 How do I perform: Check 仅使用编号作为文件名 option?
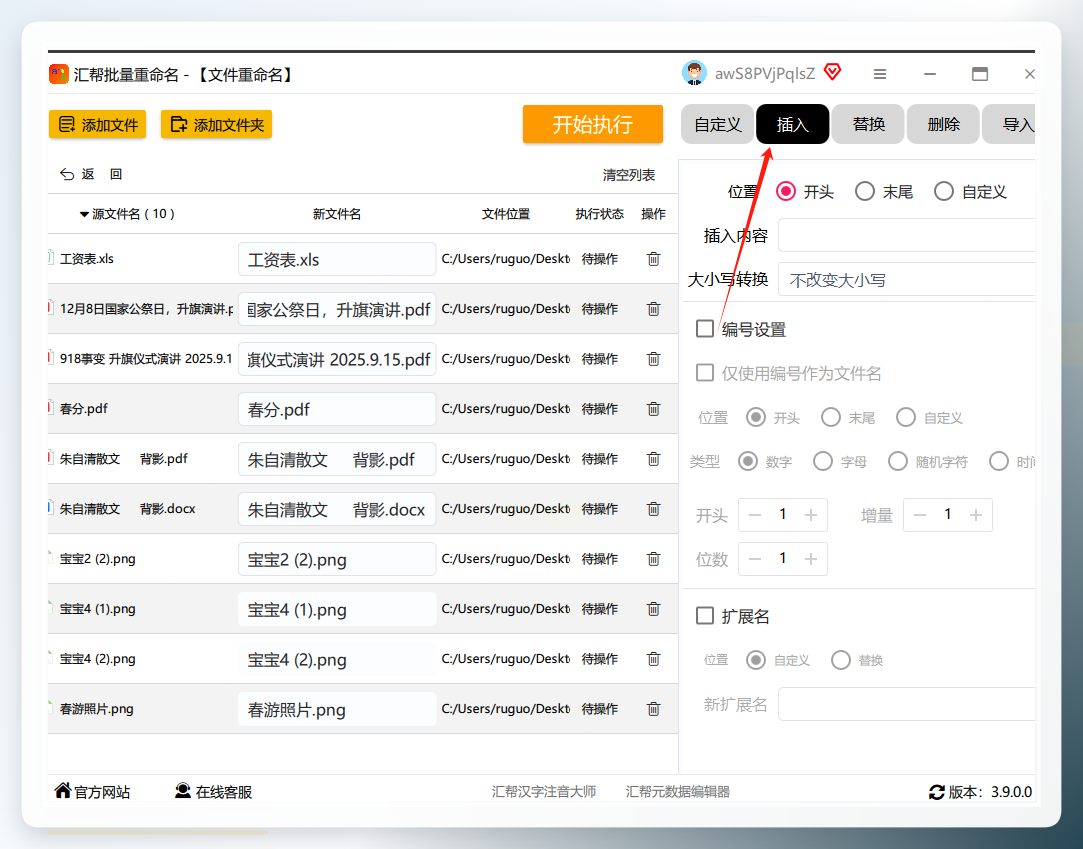coord(705,373)
